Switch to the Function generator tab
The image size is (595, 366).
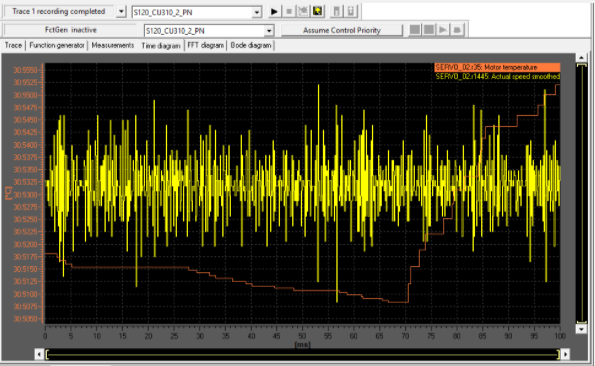click(57, 46)
